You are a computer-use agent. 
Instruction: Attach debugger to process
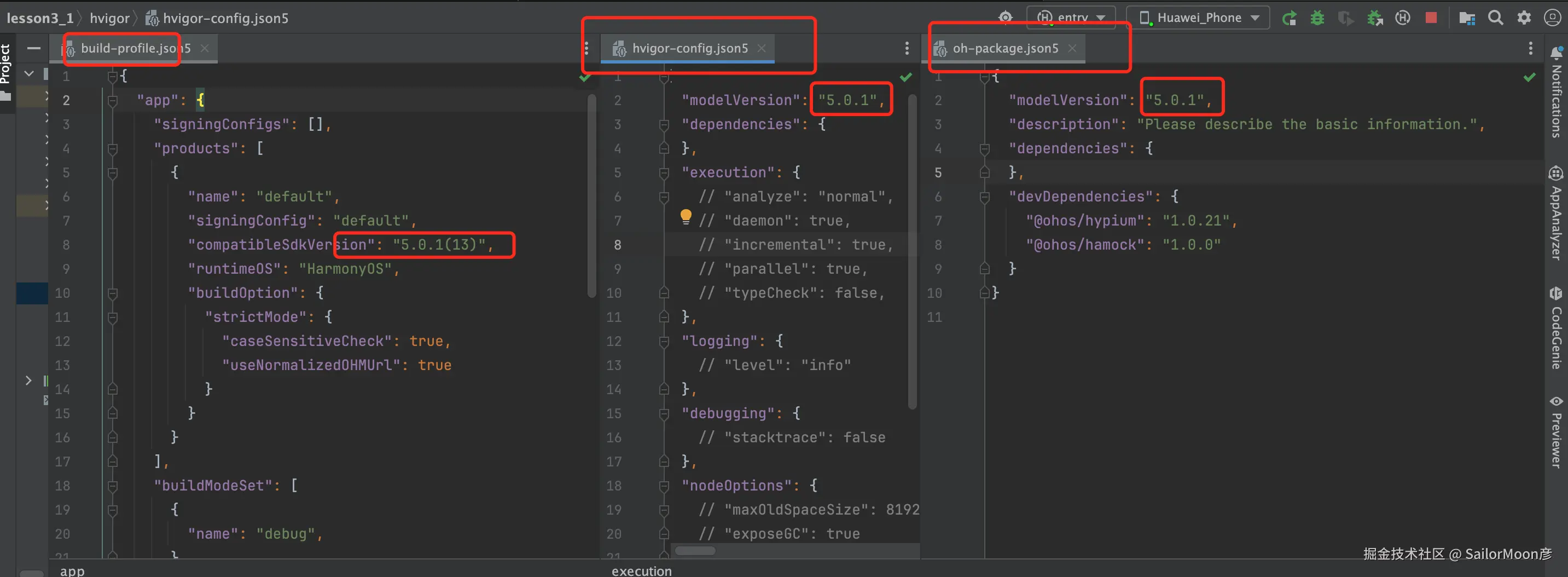(x=1374, y=18)
